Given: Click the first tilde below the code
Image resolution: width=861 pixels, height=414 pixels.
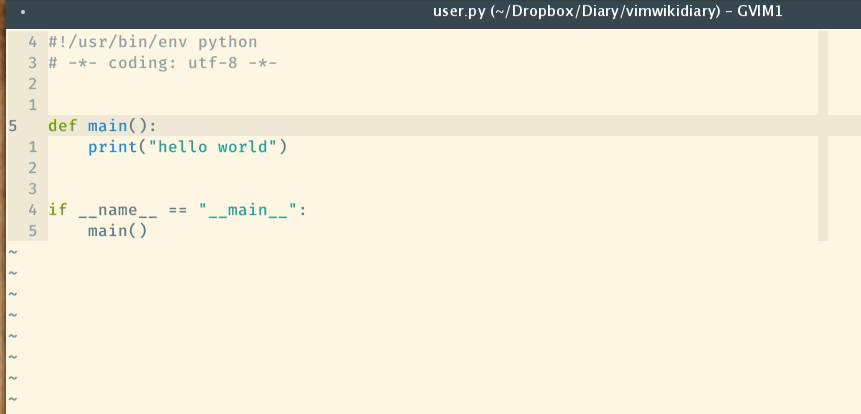Looking at the screenshot, I should [12, 252].
